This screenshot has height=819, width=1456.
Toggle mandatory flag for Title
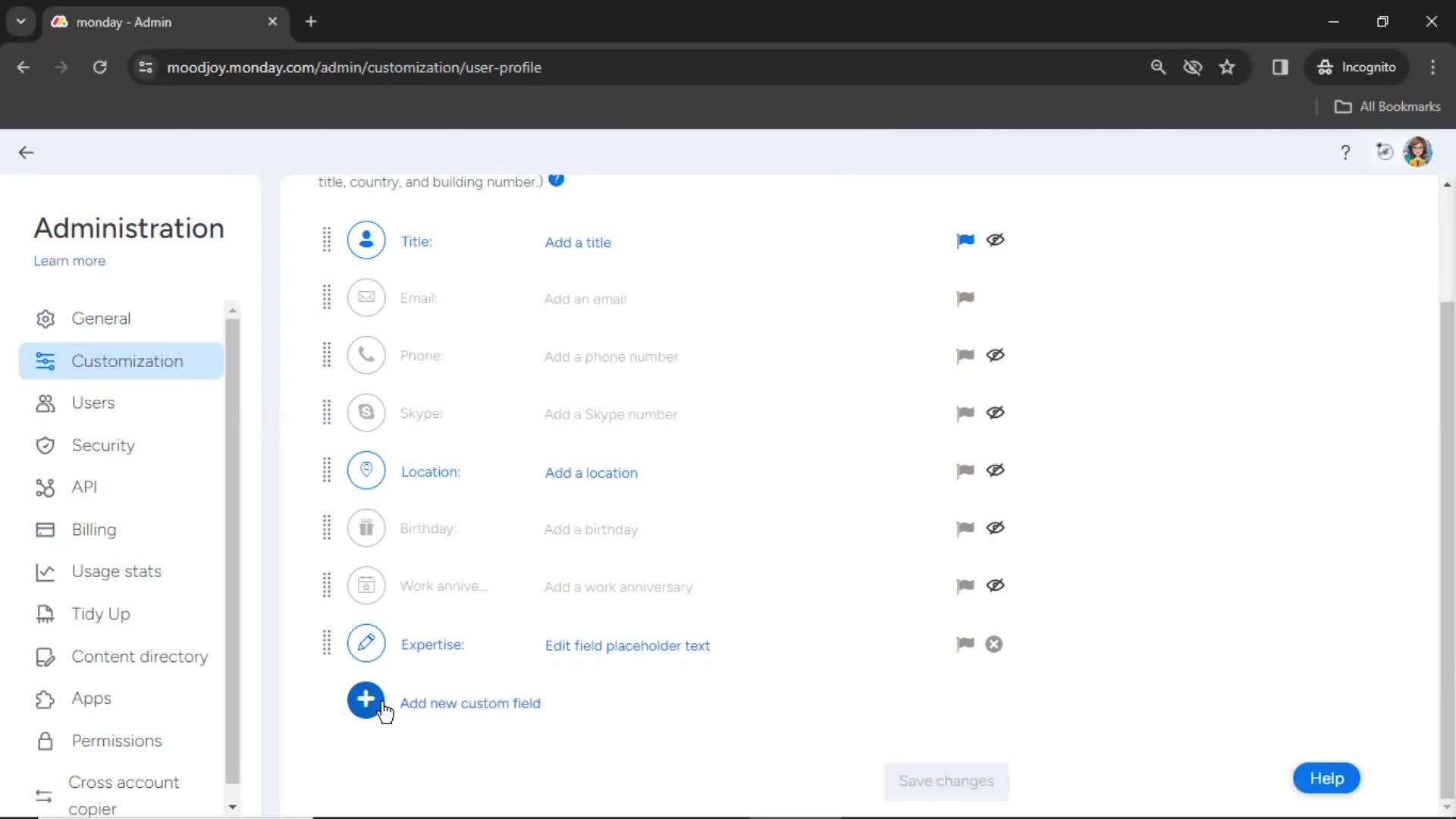(965, 240)
